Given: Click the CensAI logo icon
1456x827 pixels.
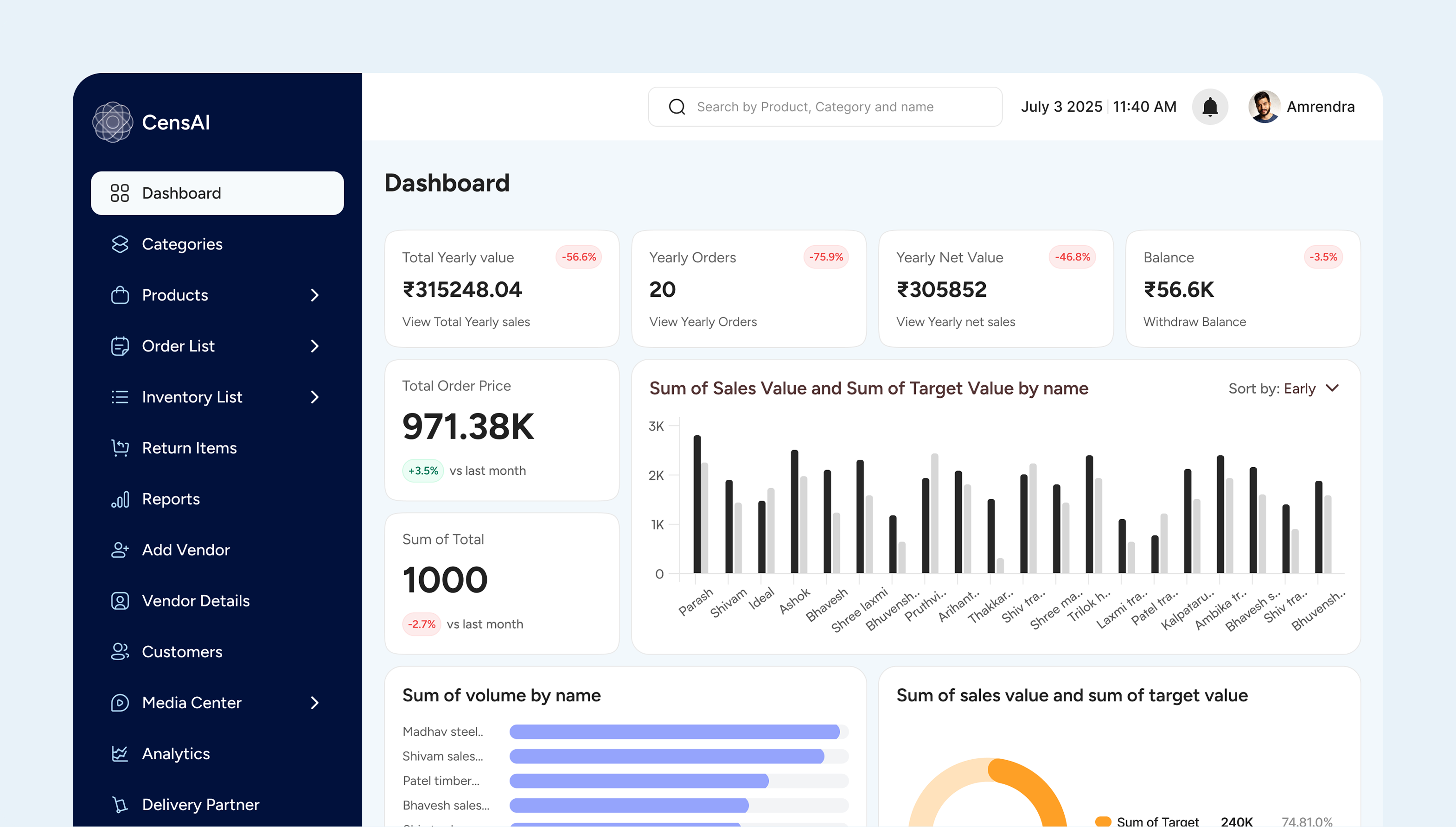Looking at the screenshot, I should point(113,122).
